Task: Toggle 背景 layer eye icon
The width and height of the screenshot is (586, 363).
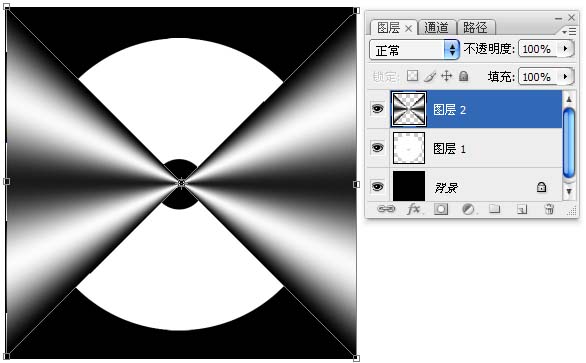Action: 377,186
